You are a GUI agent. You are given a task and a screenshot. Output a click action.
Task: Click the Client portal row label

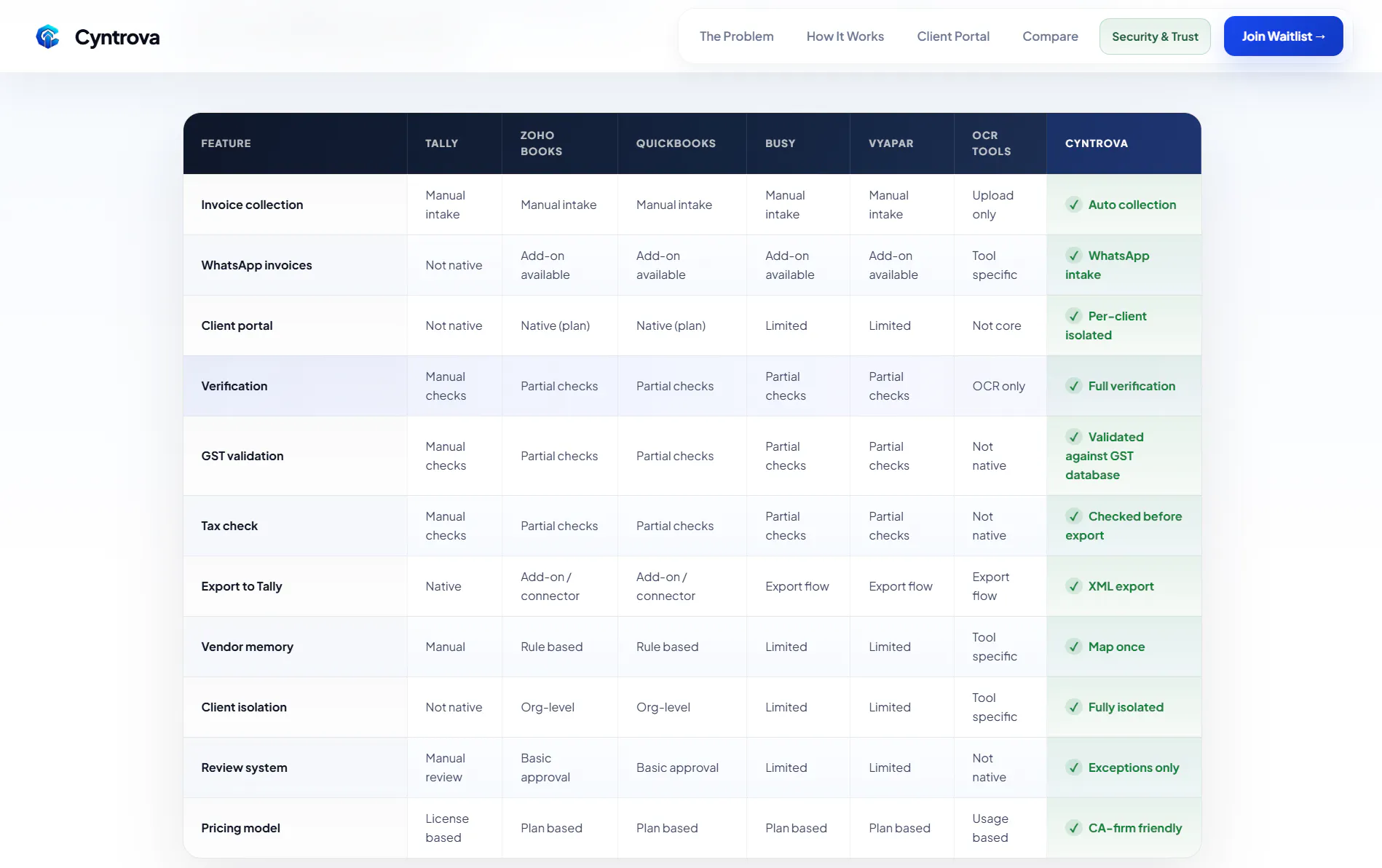point(237,325)
